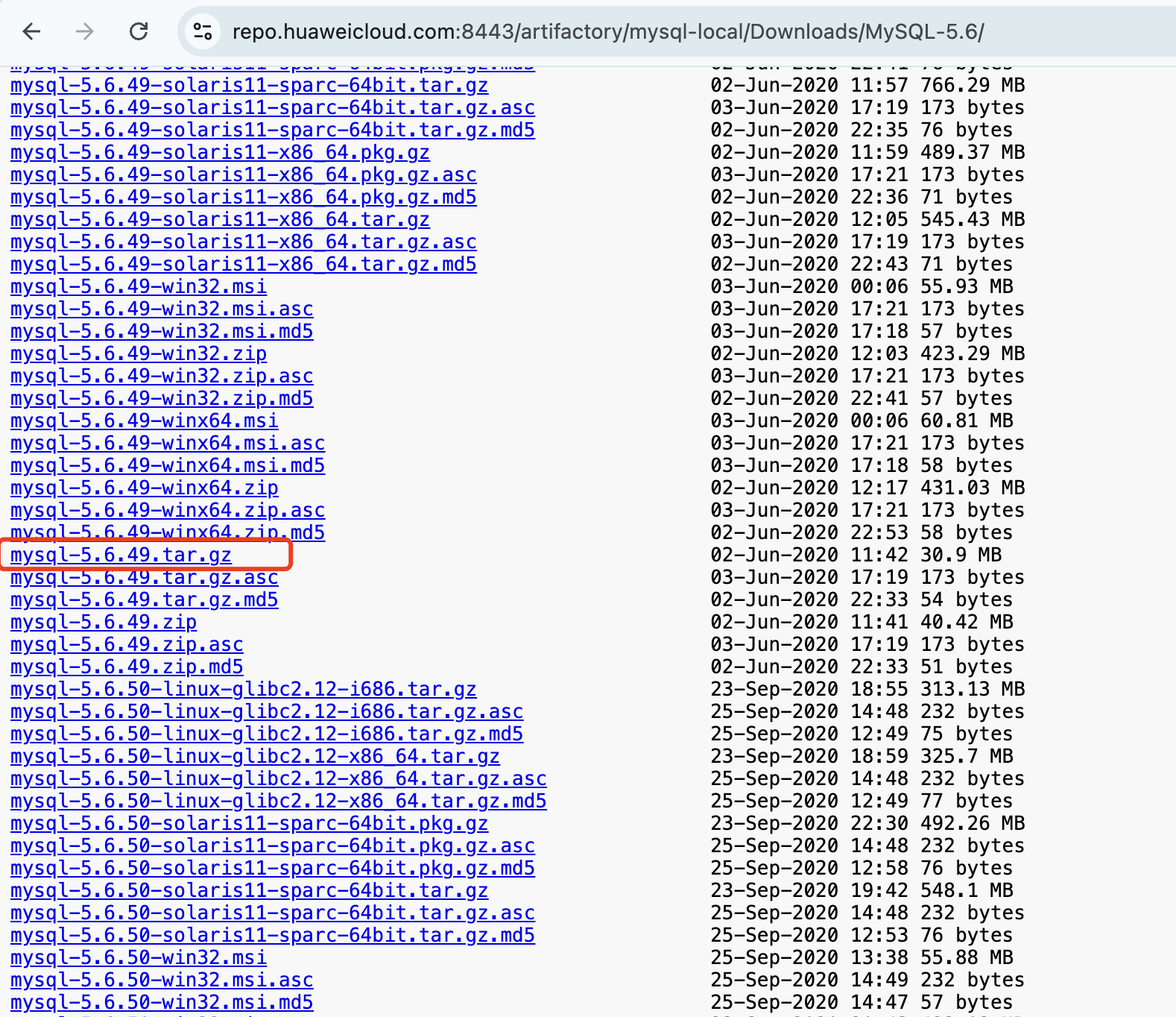Download mysql-5.6.49.zip file

pyautogui.click(x=104, y=622)
